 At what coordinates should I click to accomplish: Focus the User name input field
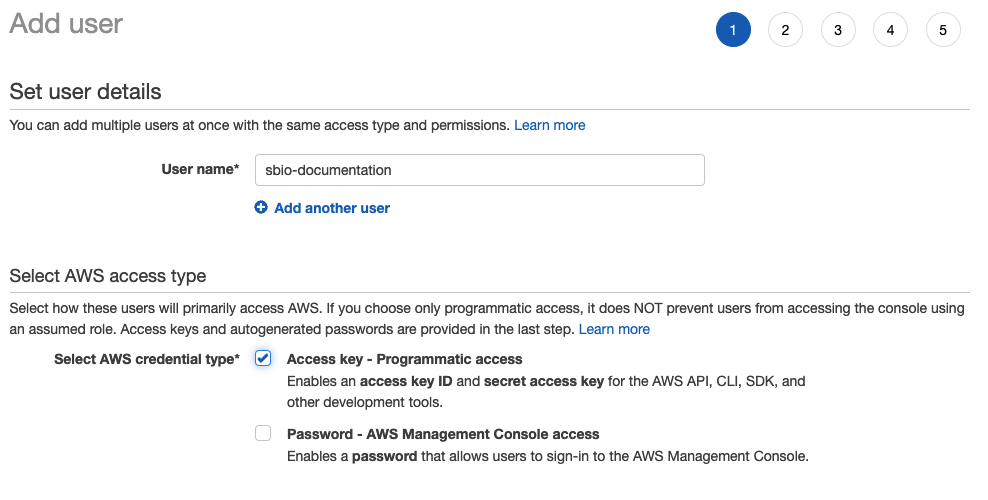(479, 170)
